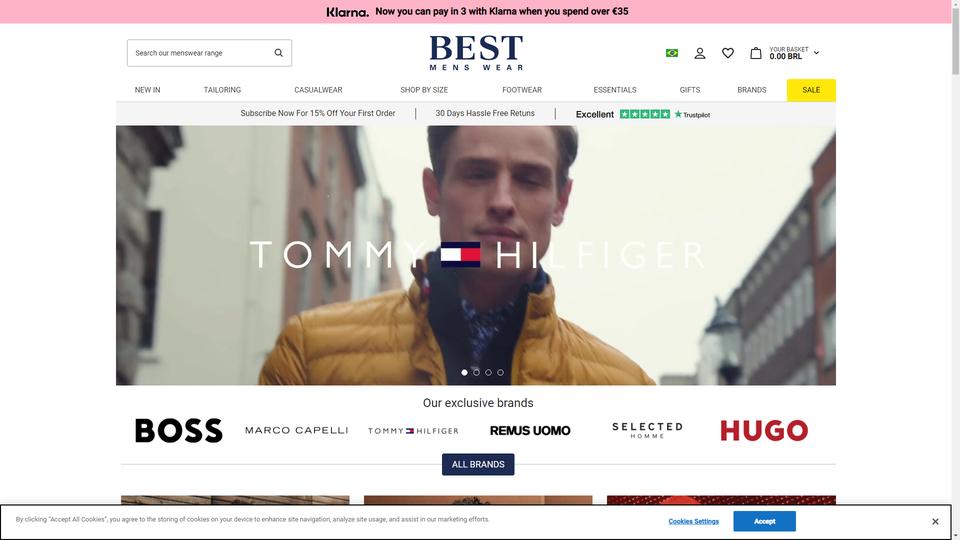Click the search magnifier icon
The height and width of the screenshot is (540, 960).
279,53
